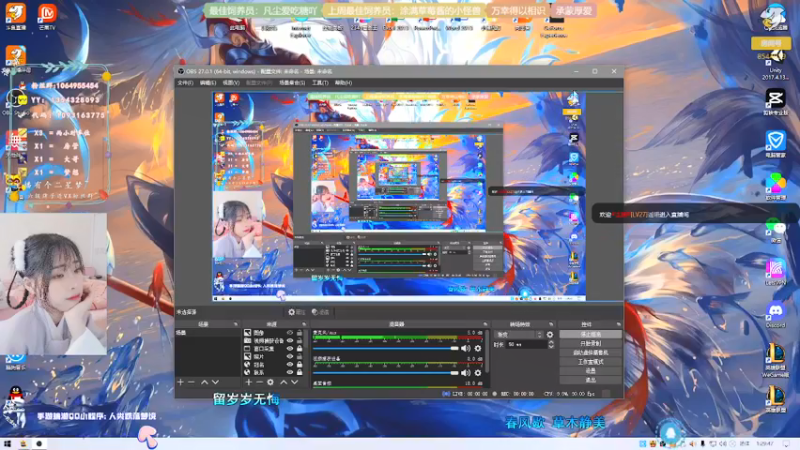This screenshot has width=800, height=450.
Task: Mute the desktop audio speaker icon
Action: pyautogui.click(x=466, y=373)
